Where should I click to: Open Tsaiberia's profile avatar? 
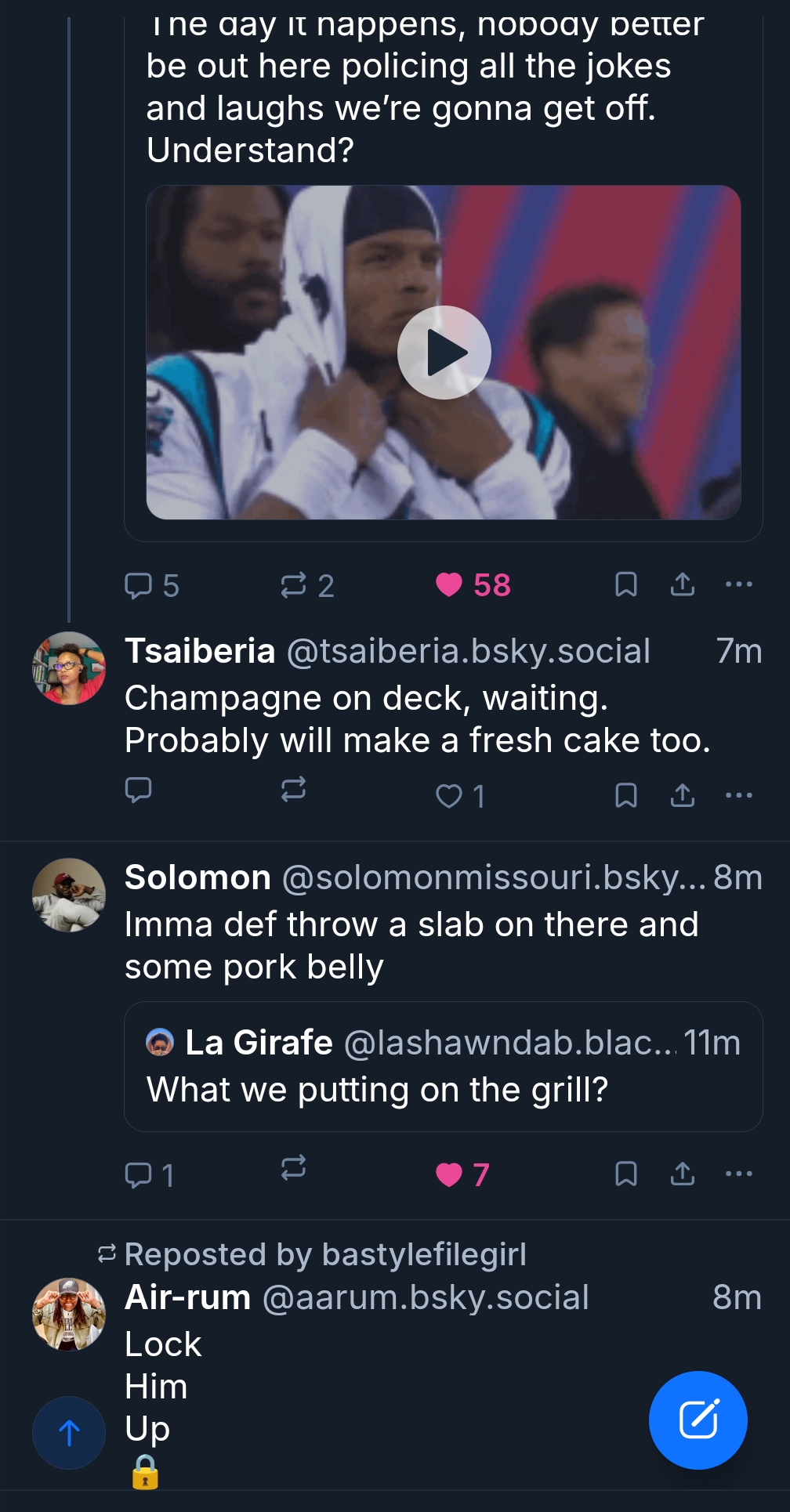pyautogui.click(x=69, y=668)
